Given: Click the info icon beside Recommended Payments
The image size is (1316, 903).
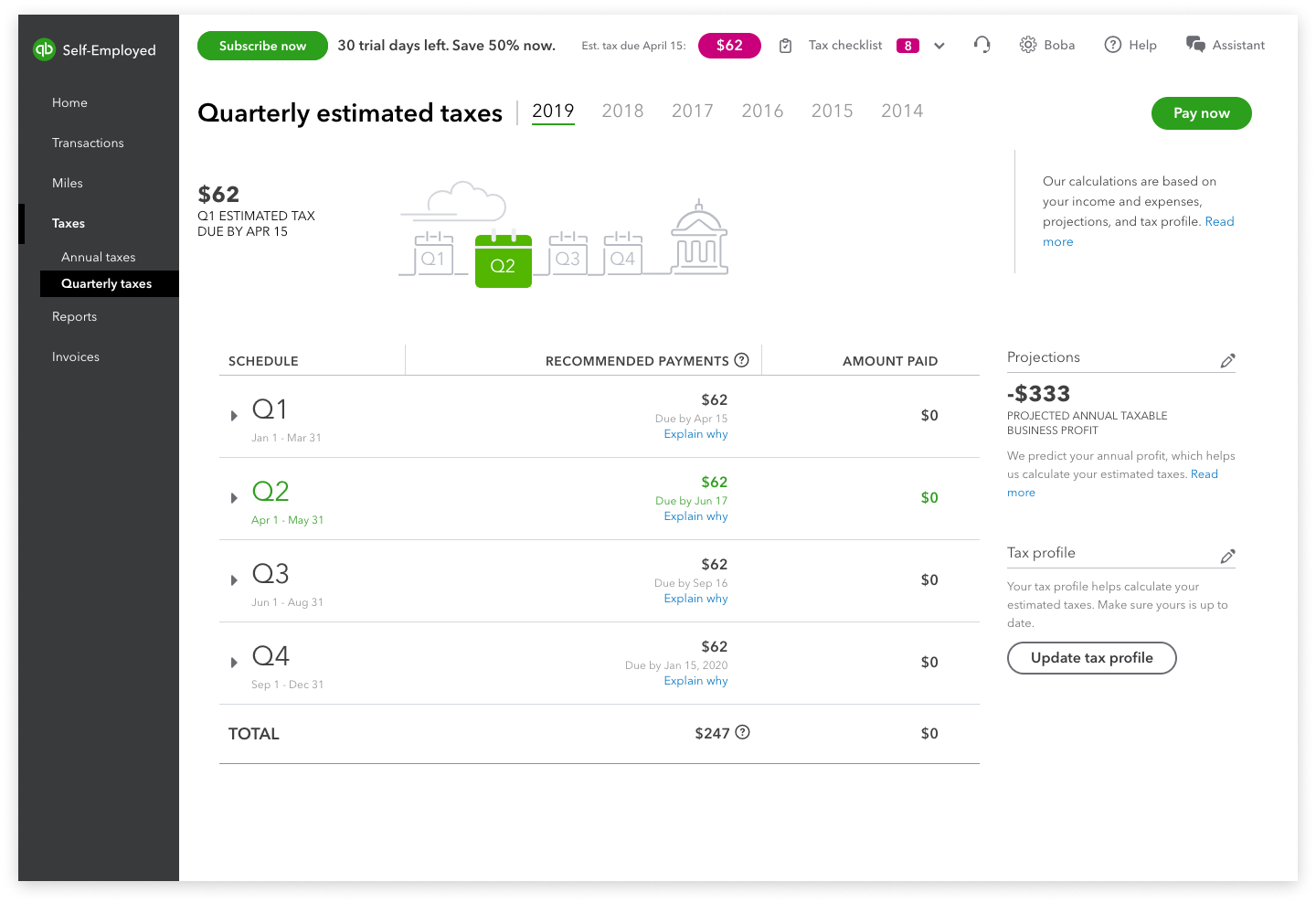Looking at the screenshot, I should [742, 360].
